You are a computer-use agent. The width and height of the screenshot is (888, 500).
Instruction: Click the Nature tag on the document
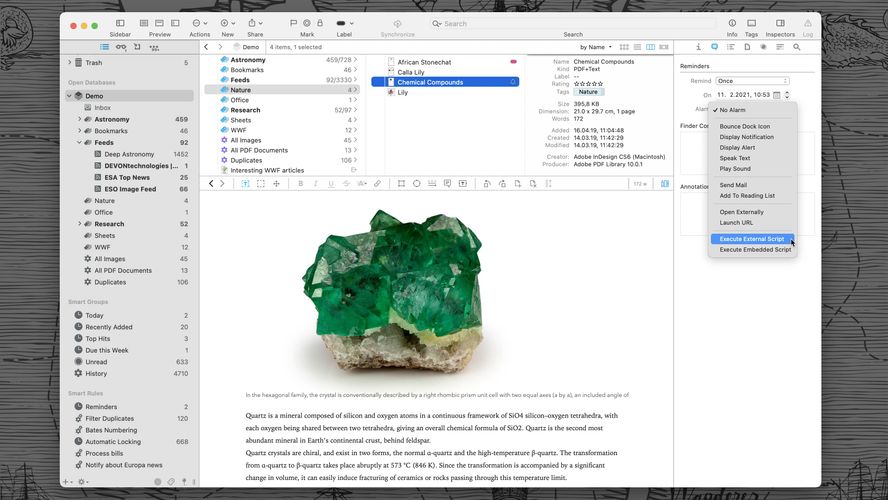[x=589, y=92]
